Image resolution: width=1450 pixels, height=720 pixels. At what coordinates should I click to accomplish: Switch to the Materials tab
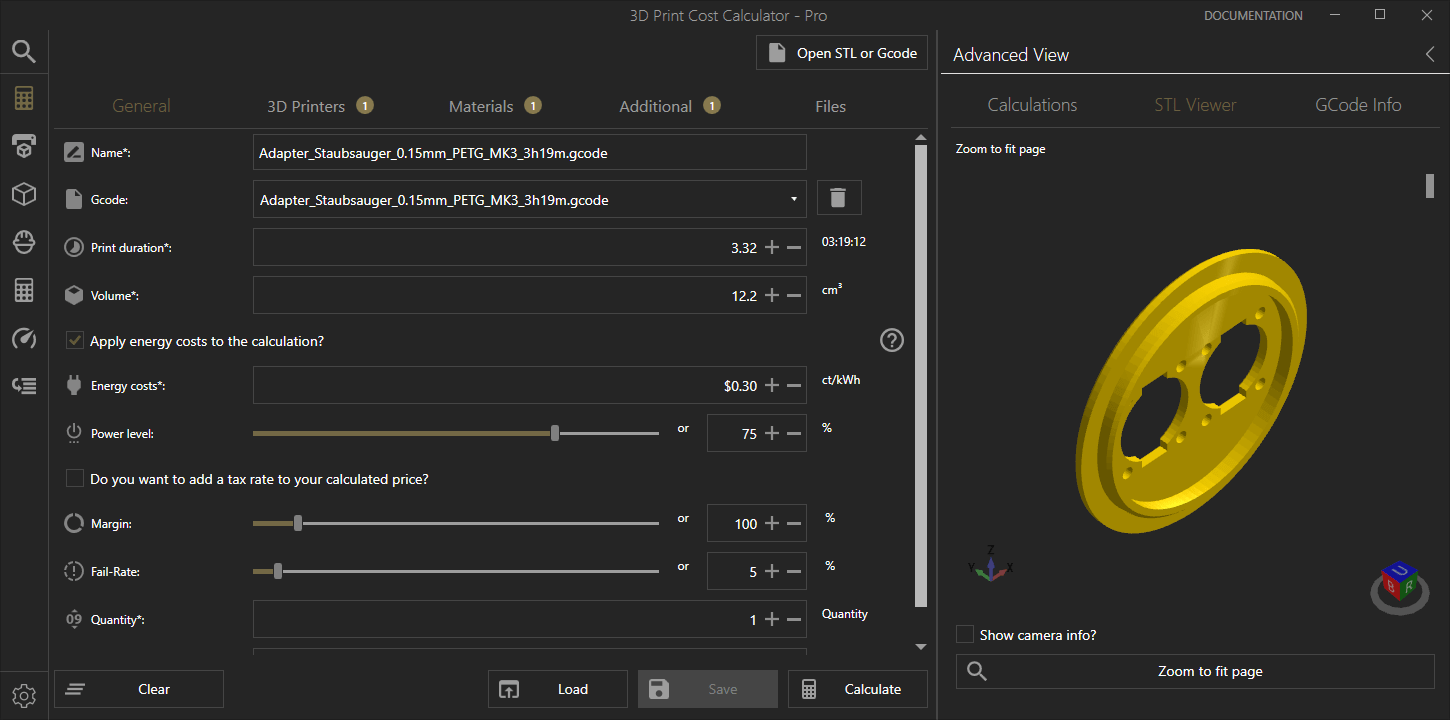[481, 106]
